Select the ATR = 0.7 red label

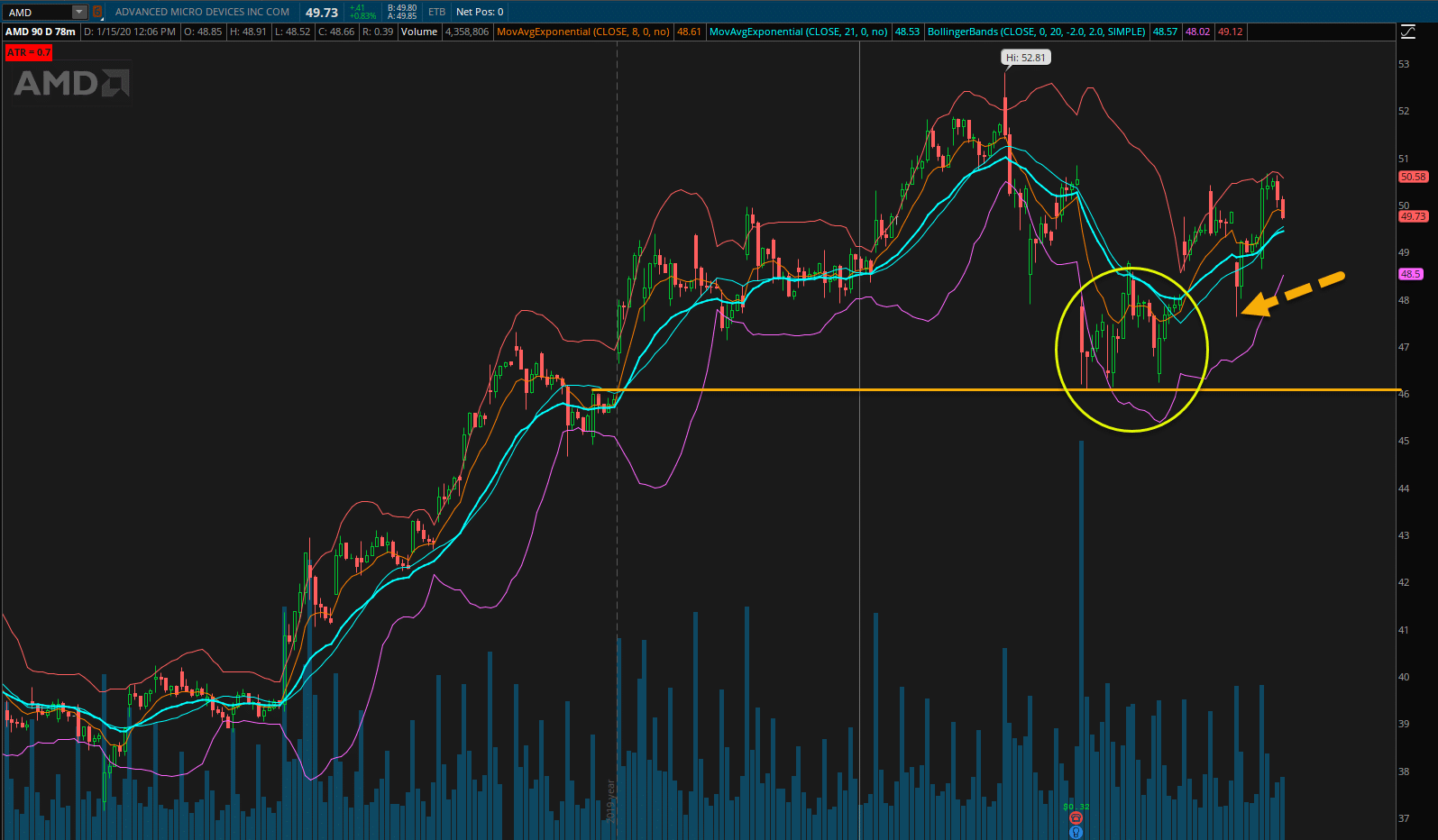(29, 52)
